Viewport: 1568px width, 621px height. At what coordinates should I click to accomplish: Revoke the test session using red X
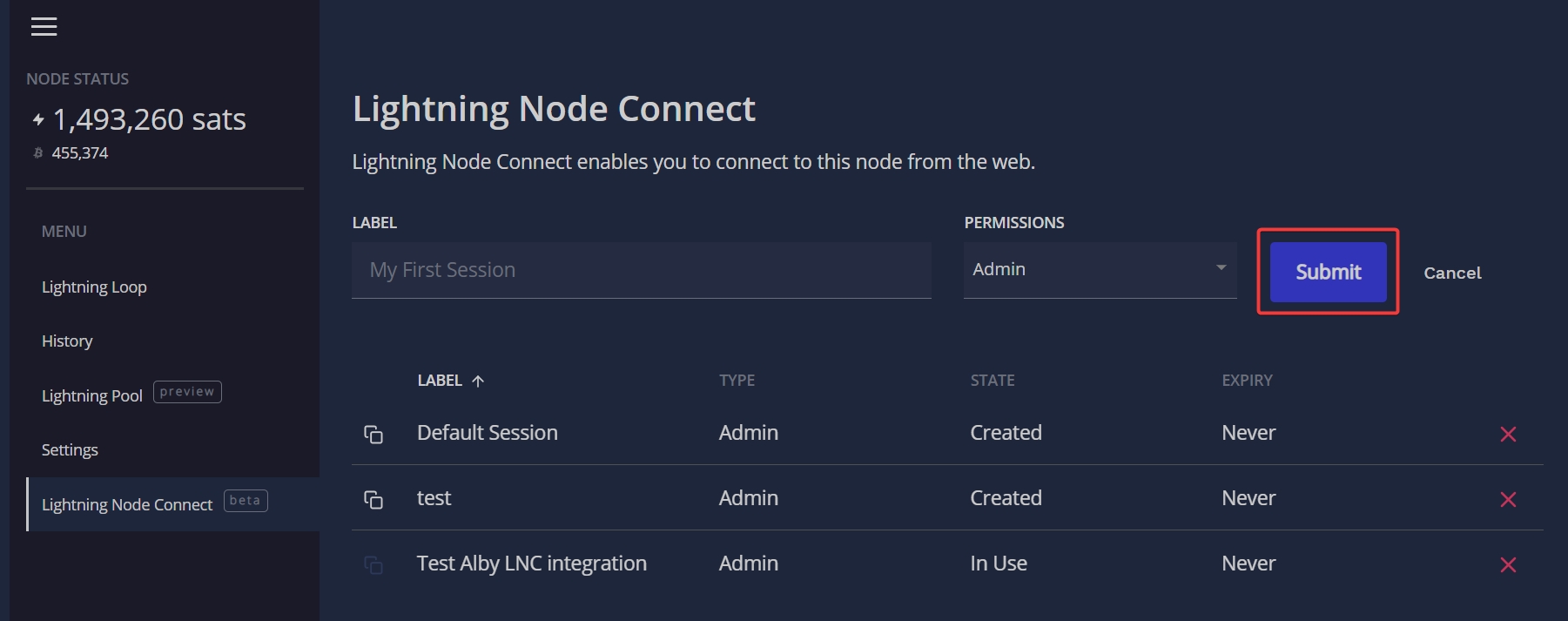pyautogui.click(x=1508, y=499)
